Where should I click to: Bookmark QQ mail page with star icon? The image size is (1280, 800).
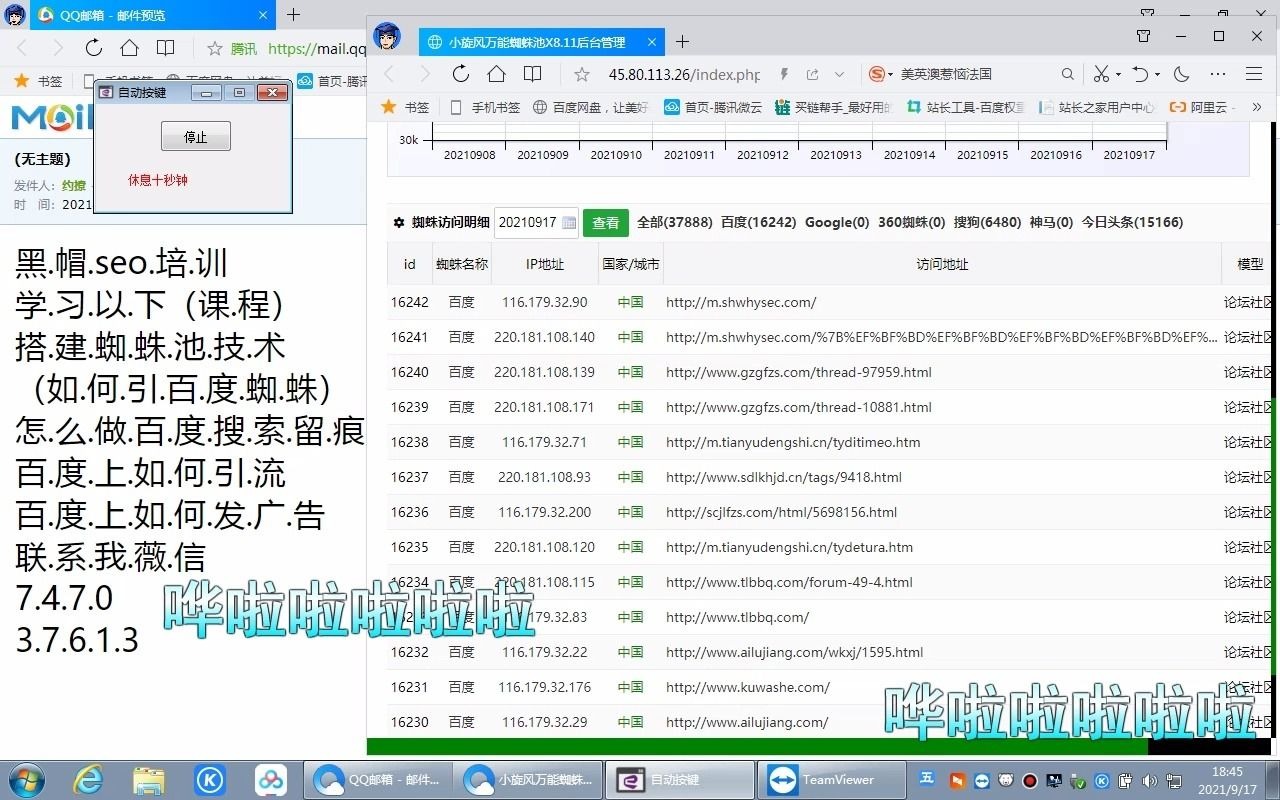214,48
